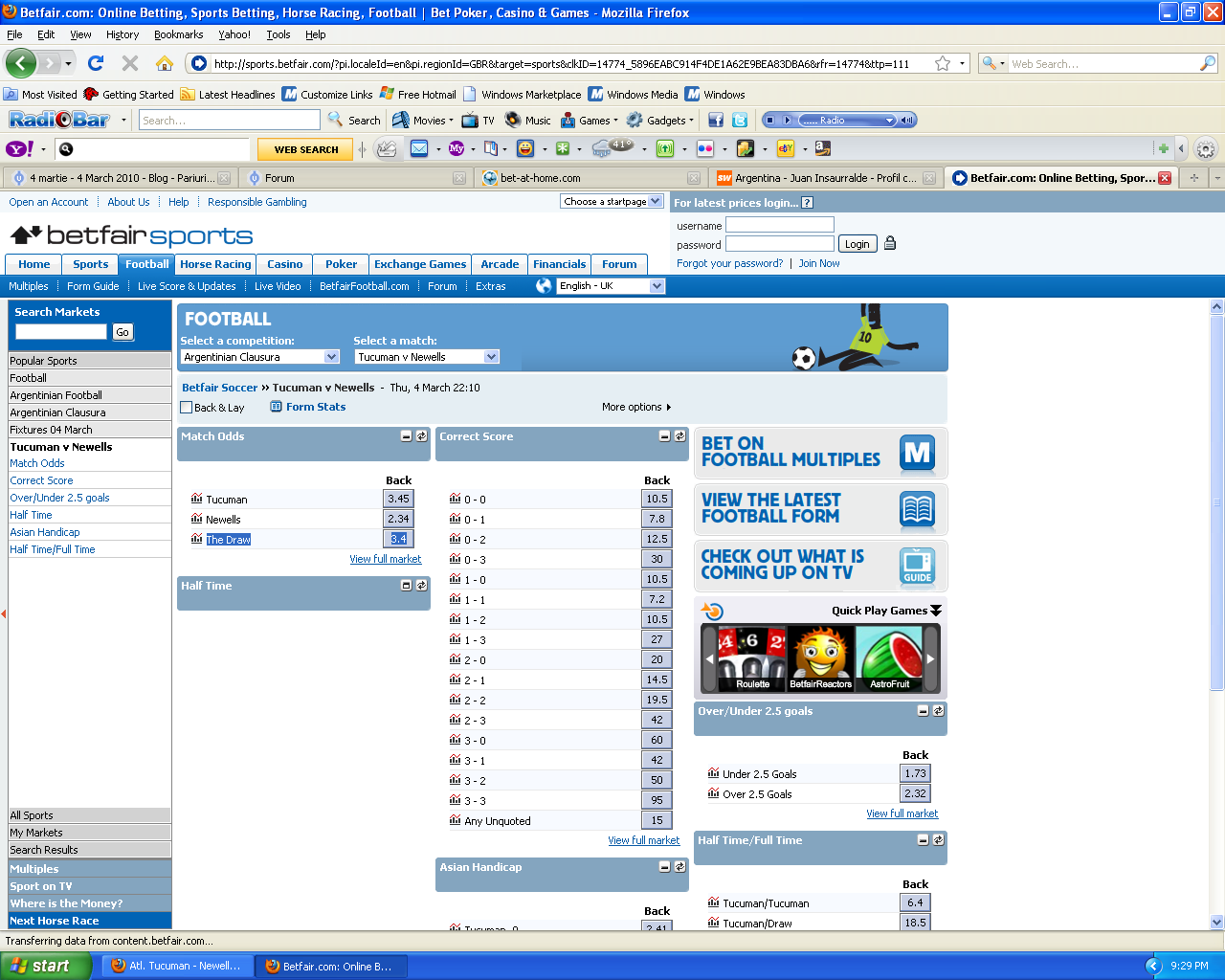Image resolution: width=1225 pixels, height=980 pixels.
Task: Open the Bookmarks menu
Action: (178, 34)
